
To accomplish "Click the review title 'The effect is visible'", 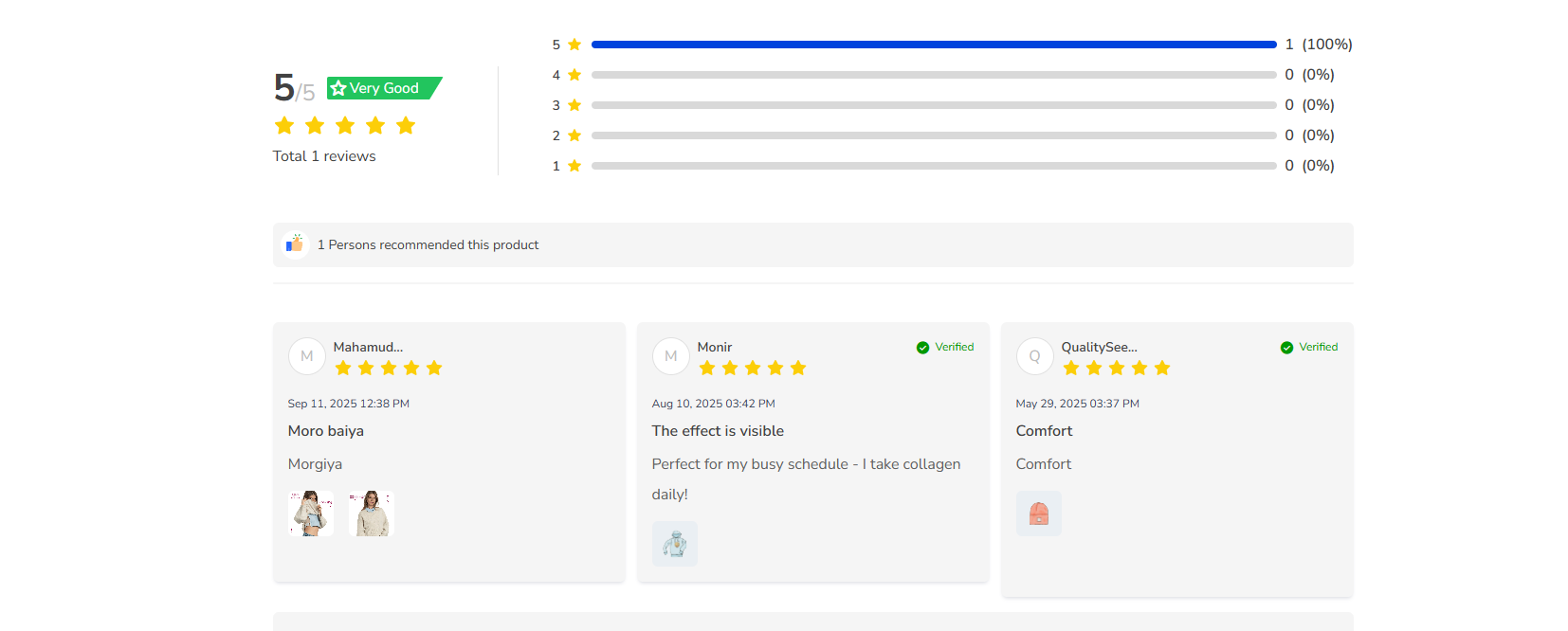I will [x=718, y=431].
